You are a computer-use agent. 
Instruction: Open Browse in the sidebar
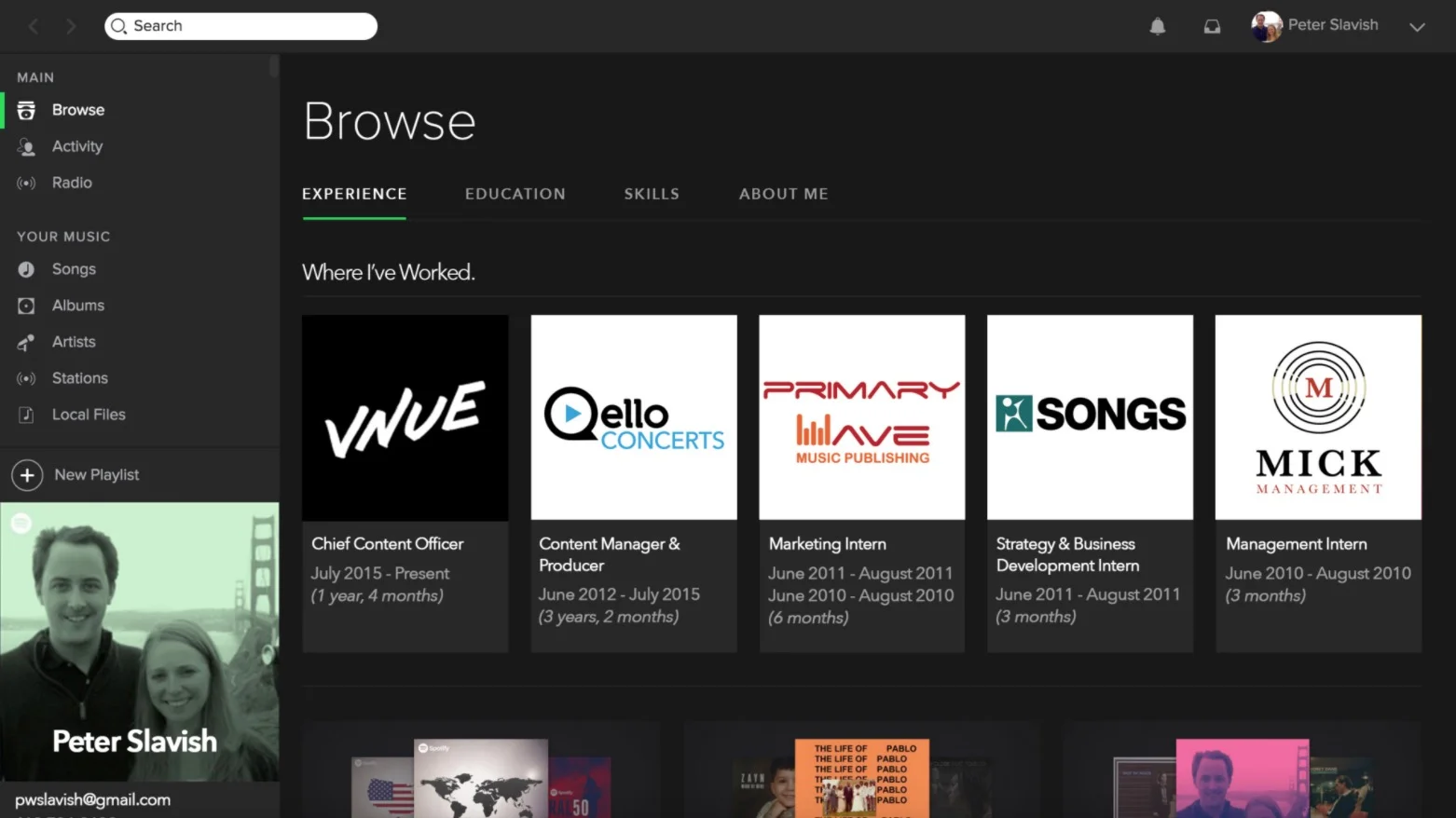78,110
